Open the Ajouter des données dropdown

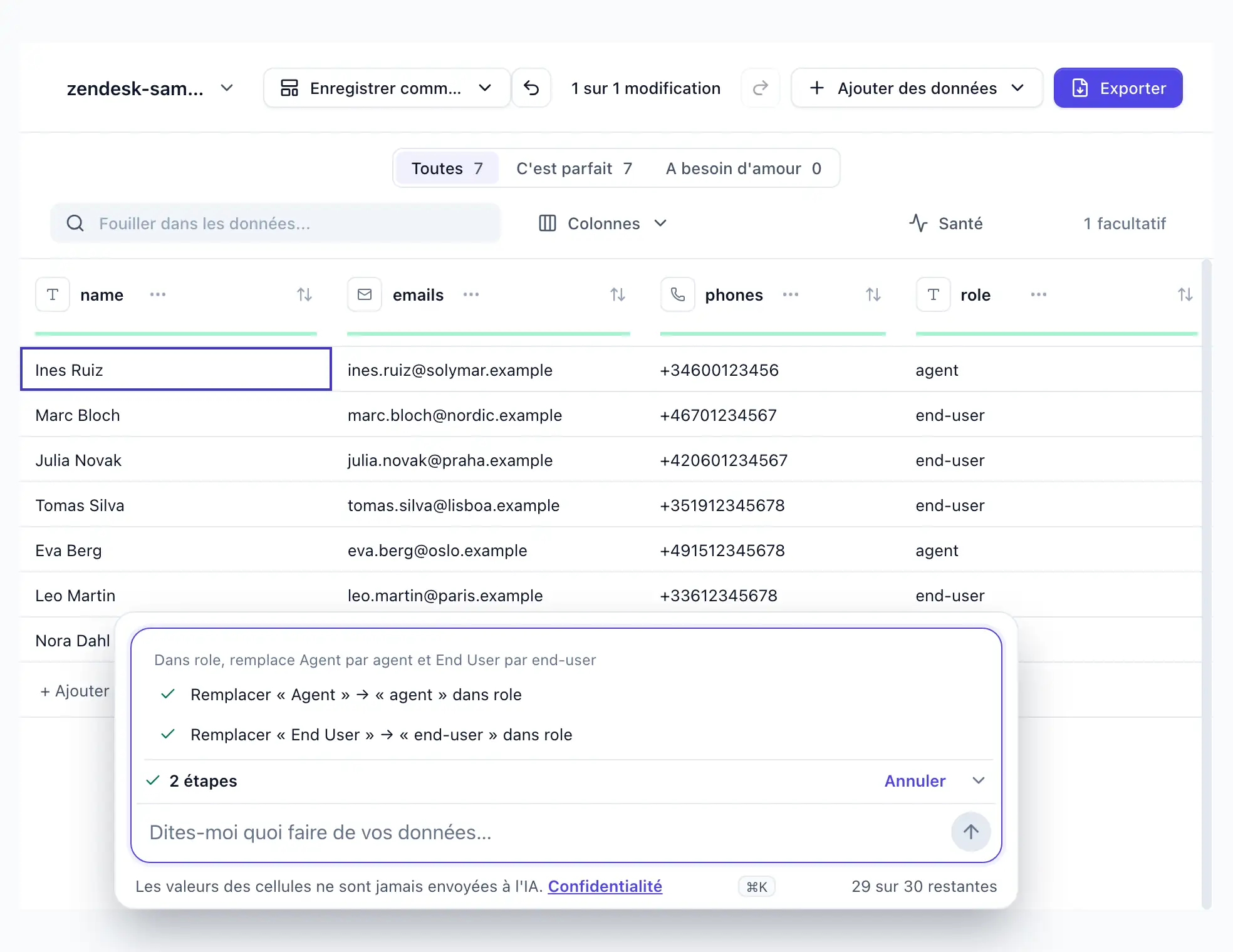point(917,88)
